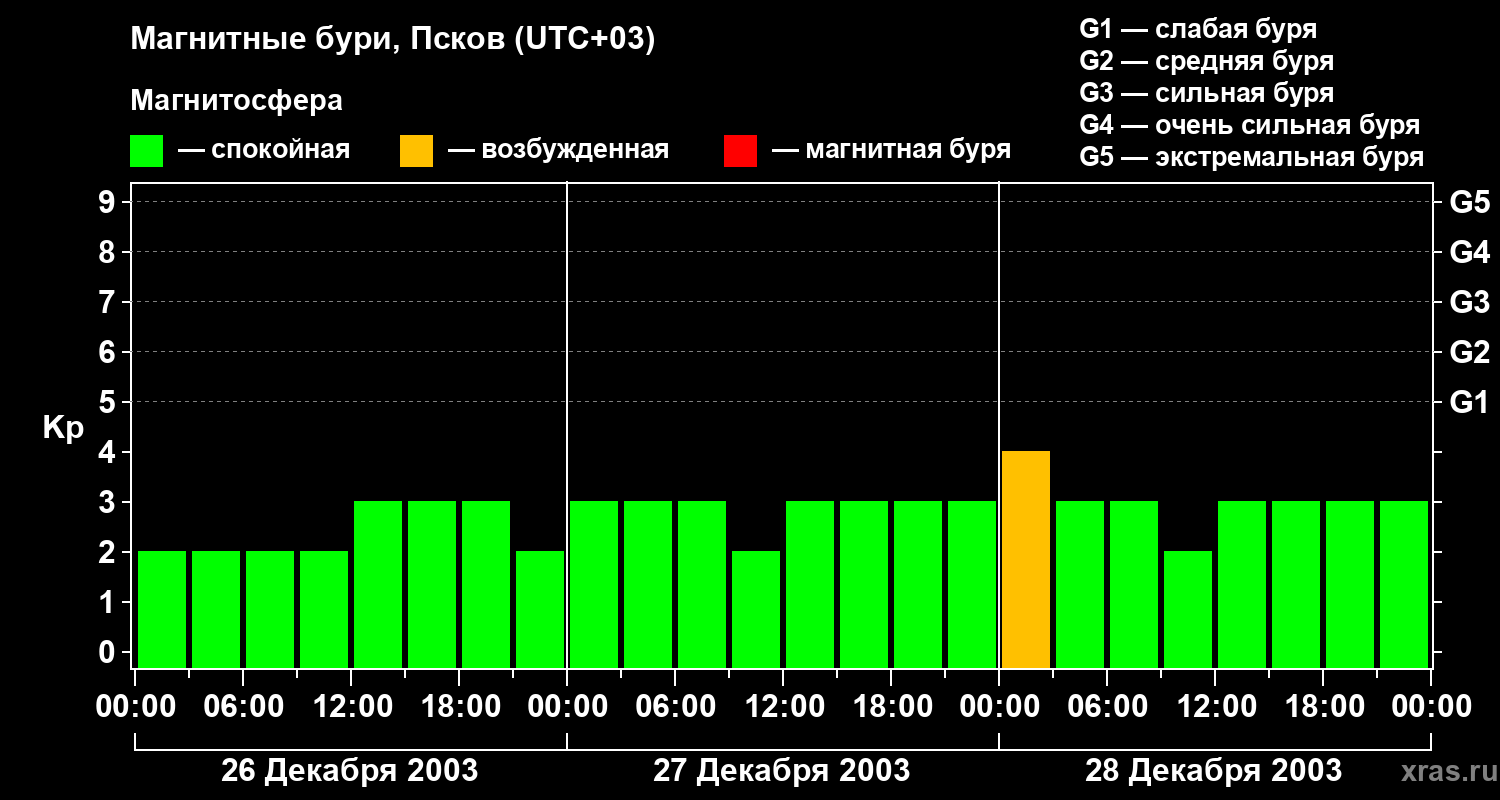The width and height of the screenshot is (1500, 800).
Task: Click the 'G5 — экстремальная буря' legend line
Action: pyautogui.click(x=1252, y=157)
